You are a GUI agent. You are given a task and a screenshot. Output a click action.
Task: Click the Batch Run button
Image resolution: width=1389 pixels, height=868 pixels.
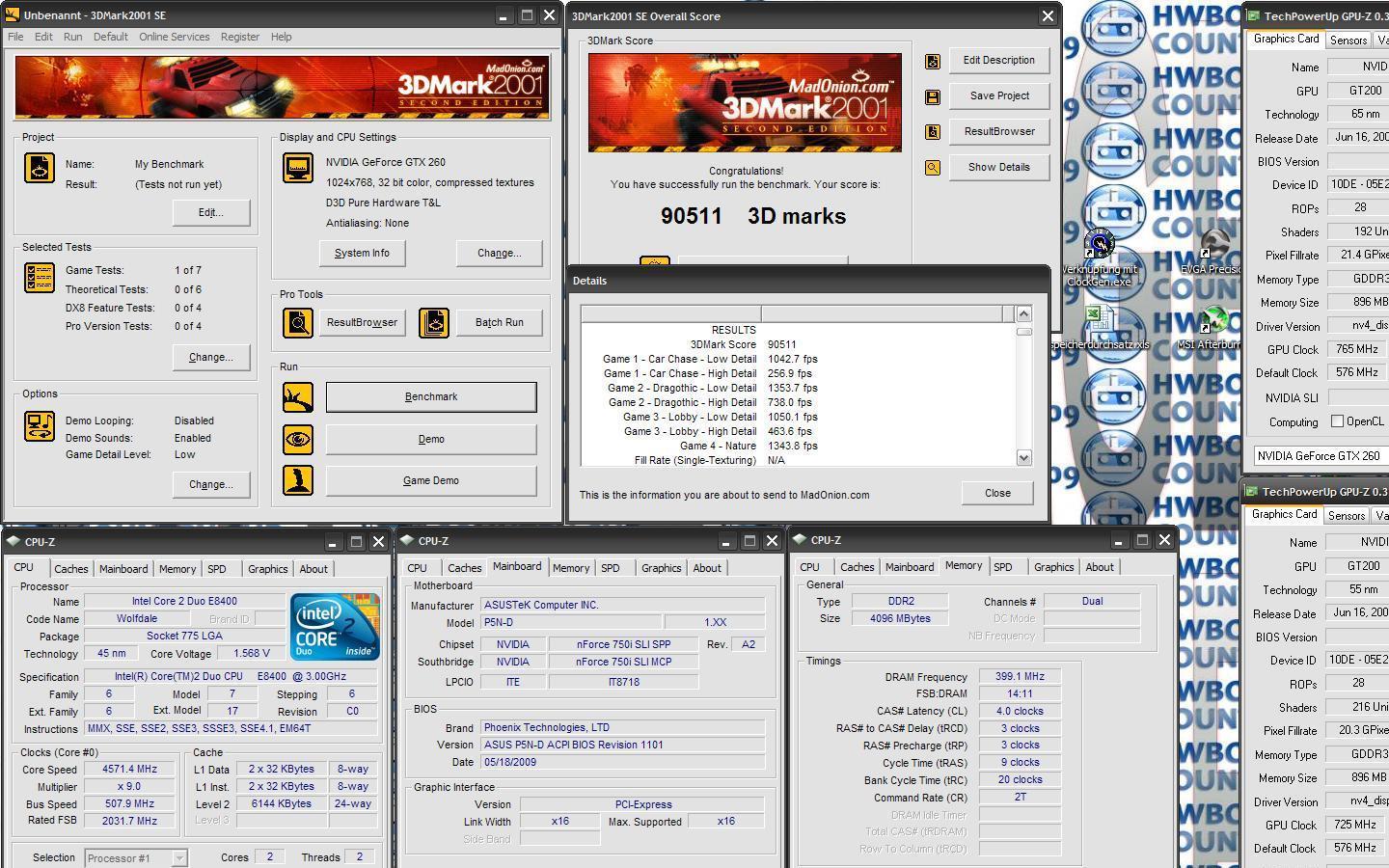pyautogui.click(x=499, y=322)
